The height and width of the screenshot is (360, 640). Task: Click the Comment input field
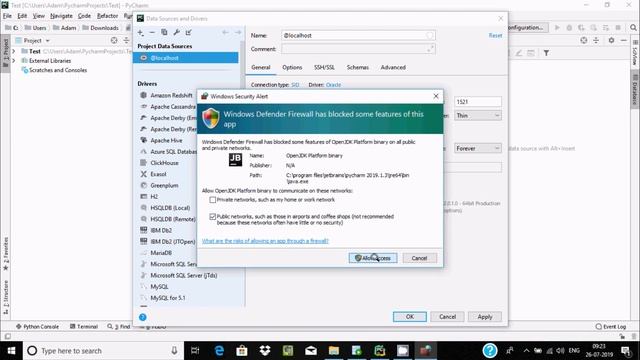(358, 49)
